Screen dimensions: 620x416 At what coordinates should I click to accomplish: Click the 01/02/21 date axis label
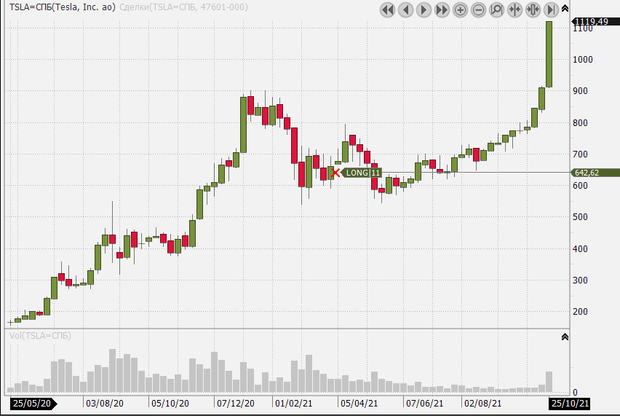click(293, 404)
